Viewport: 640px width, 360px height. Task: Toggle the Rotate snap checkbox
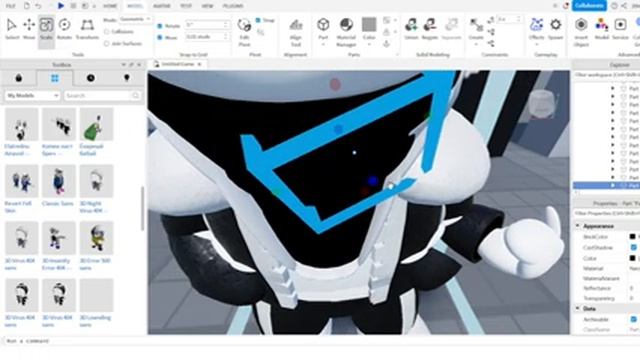point(160,26)
